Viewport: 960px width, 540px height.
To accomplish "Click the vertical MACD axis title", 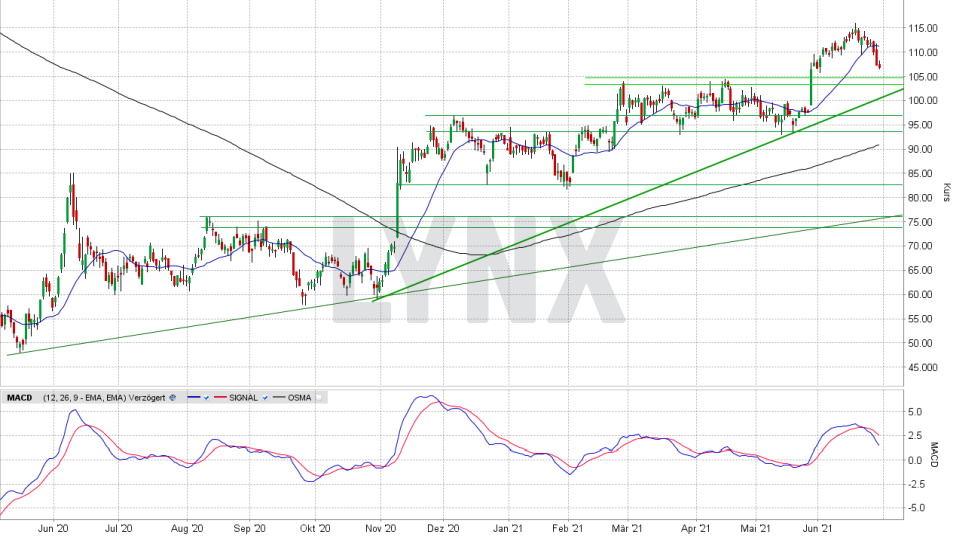I will point(934,455).
